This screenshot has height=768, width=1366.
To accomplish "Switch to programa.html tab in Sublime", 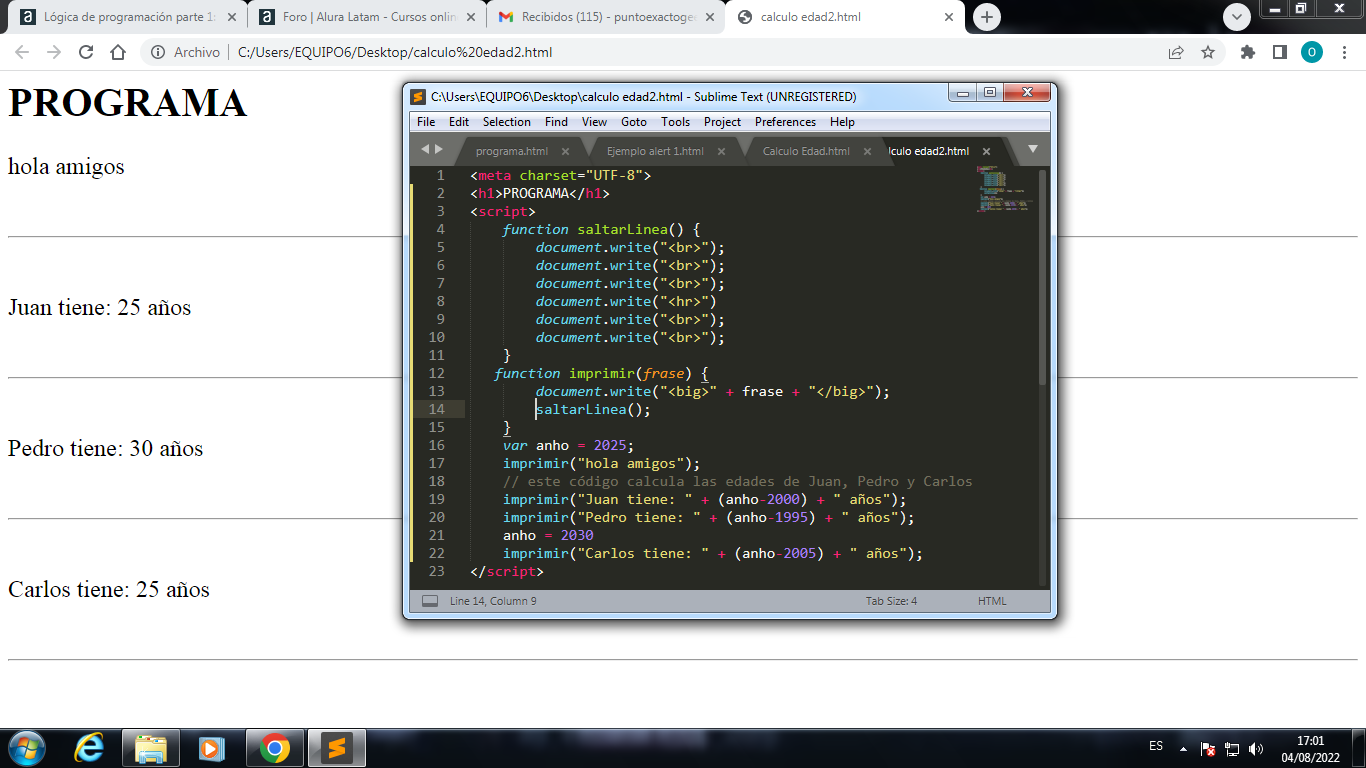I will click(511, 151).
